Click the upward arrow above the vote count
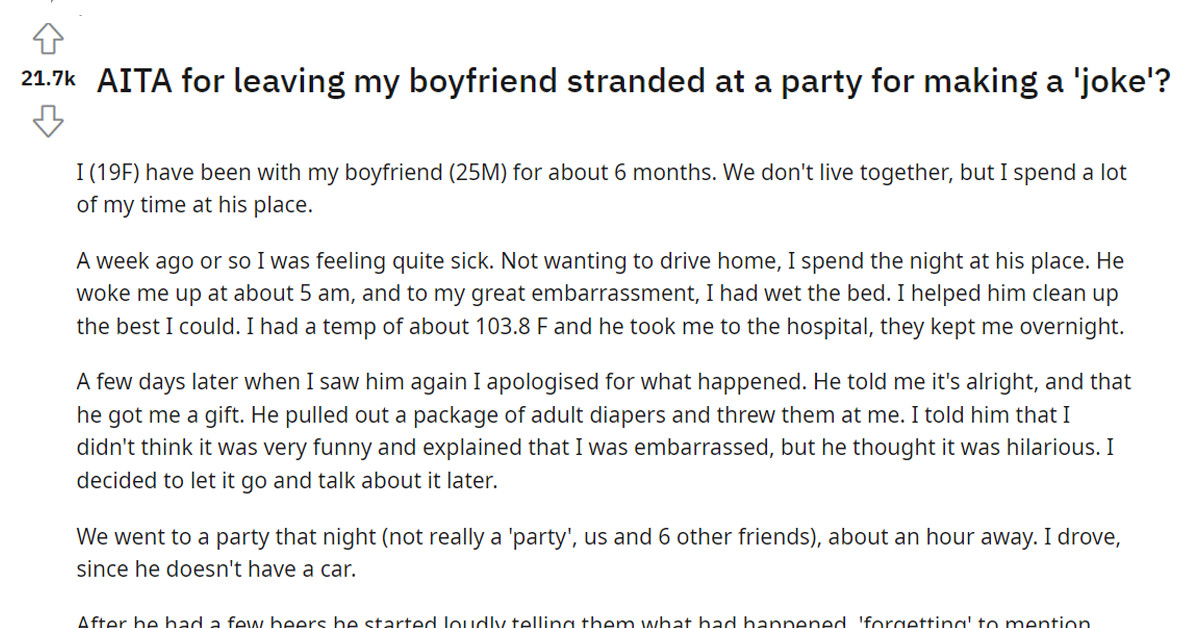 [46, 38]
